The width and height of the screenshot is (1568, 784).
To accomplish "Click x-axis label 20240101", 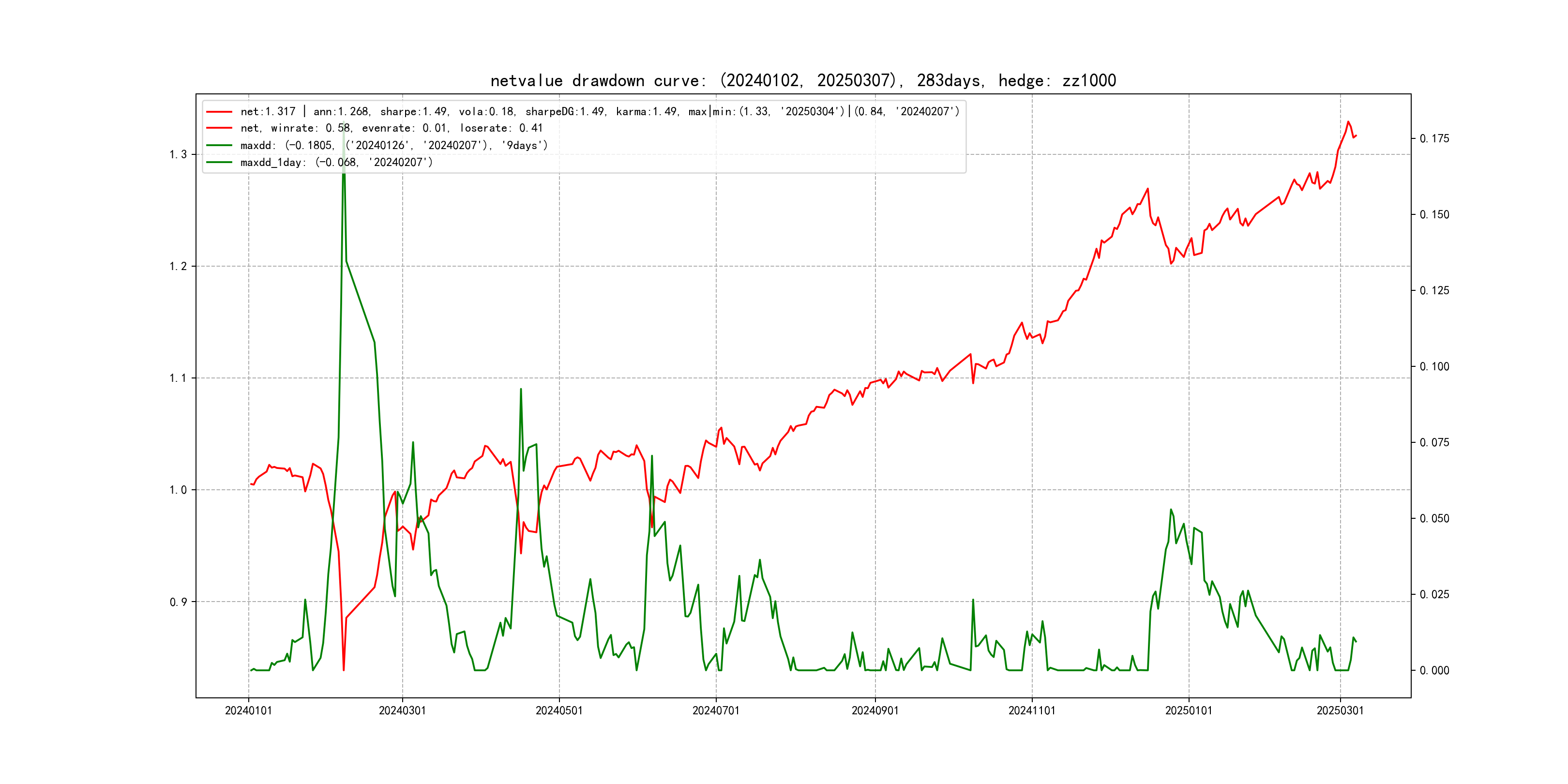I will (248, 711).
